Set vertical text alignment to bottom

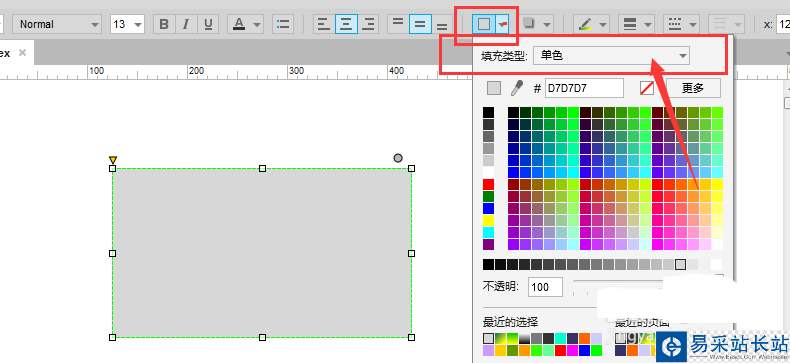tap(442, 24)
